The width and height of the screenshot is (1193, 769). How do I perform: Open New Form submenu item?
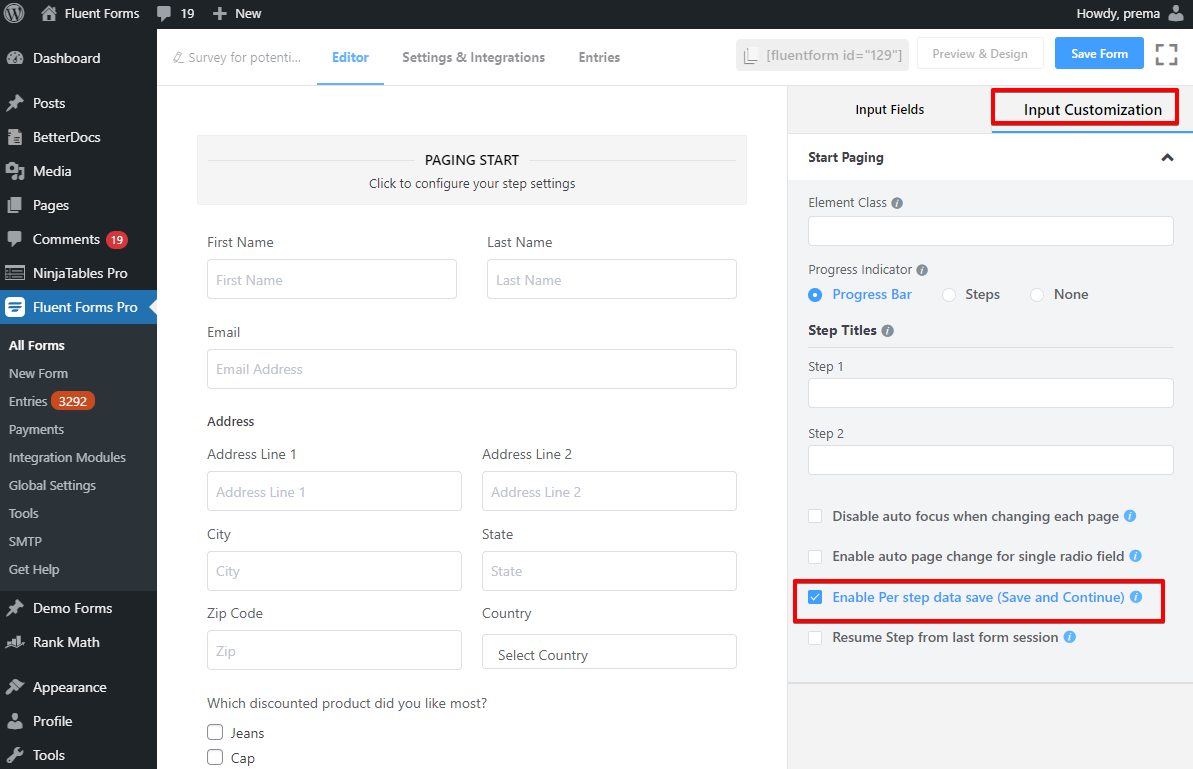coord(38,373)
